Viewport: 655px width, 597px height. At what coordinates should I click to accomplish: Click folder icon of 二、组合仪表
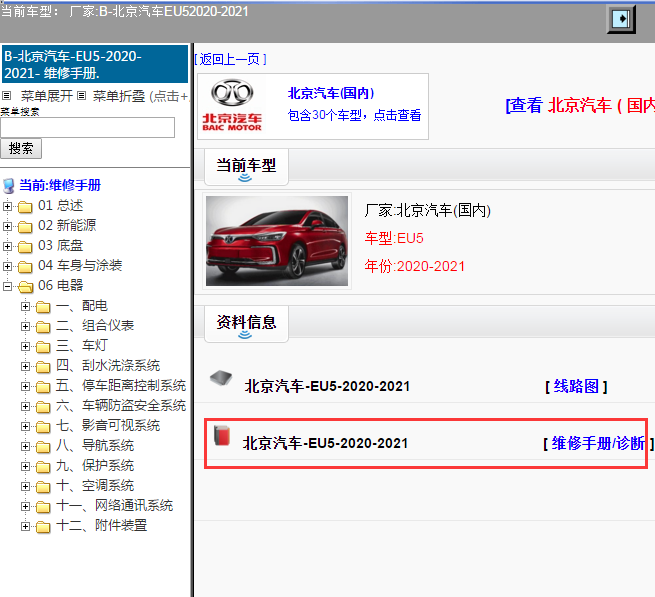(x=43, y=327)
